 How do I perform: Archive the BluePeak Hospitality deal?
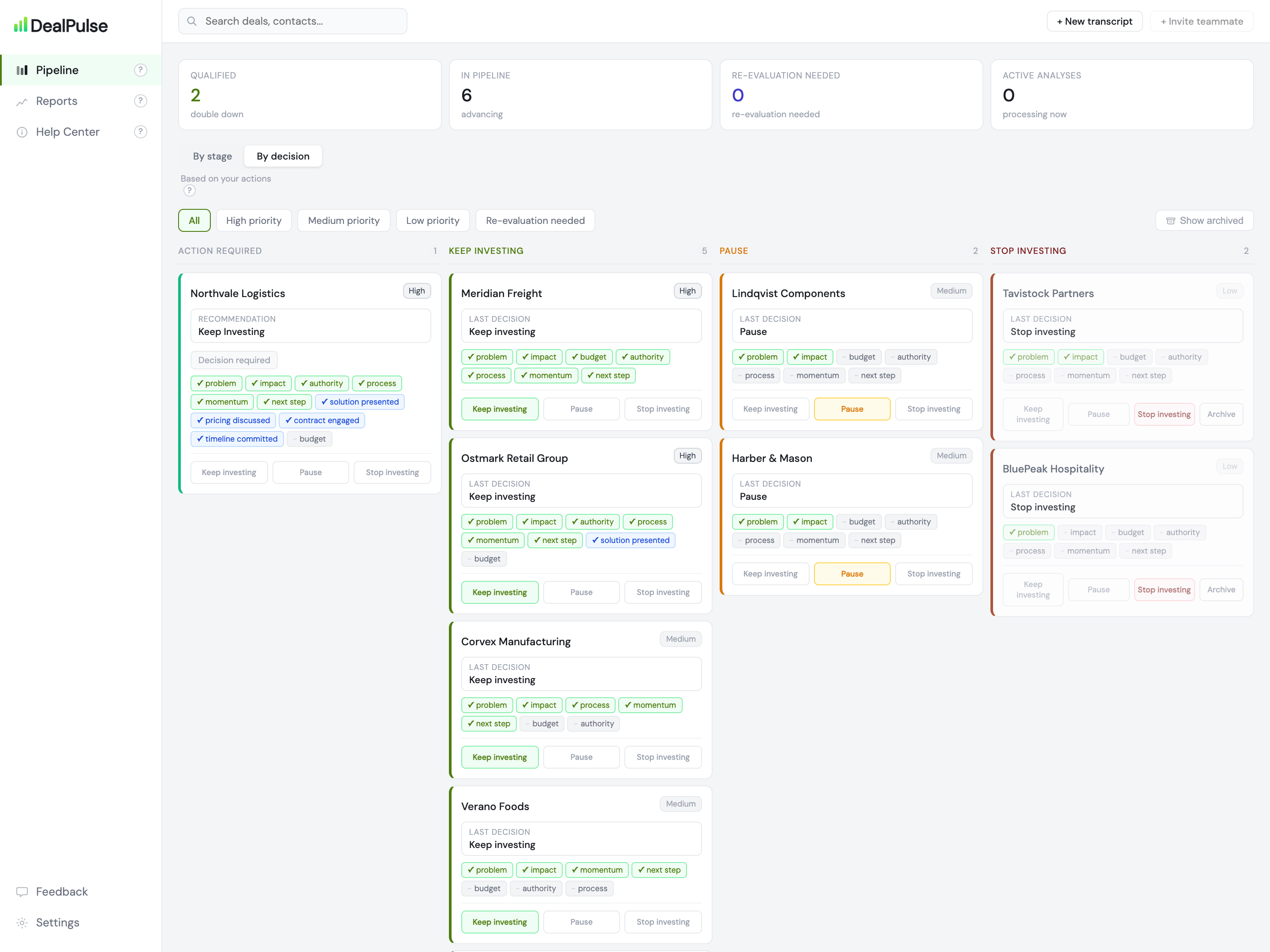tap(1221, 589)
